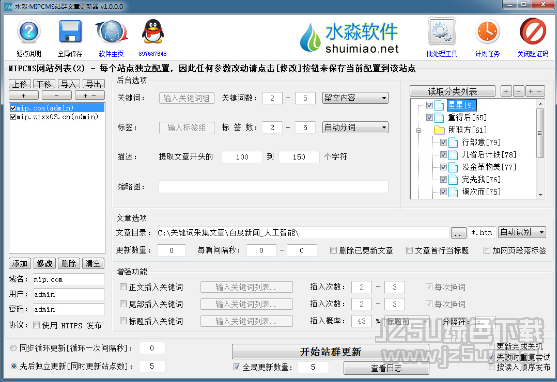This screenshot has height=382, width=557.
Task: Select the second site row in list
Action: click(57, 117)
